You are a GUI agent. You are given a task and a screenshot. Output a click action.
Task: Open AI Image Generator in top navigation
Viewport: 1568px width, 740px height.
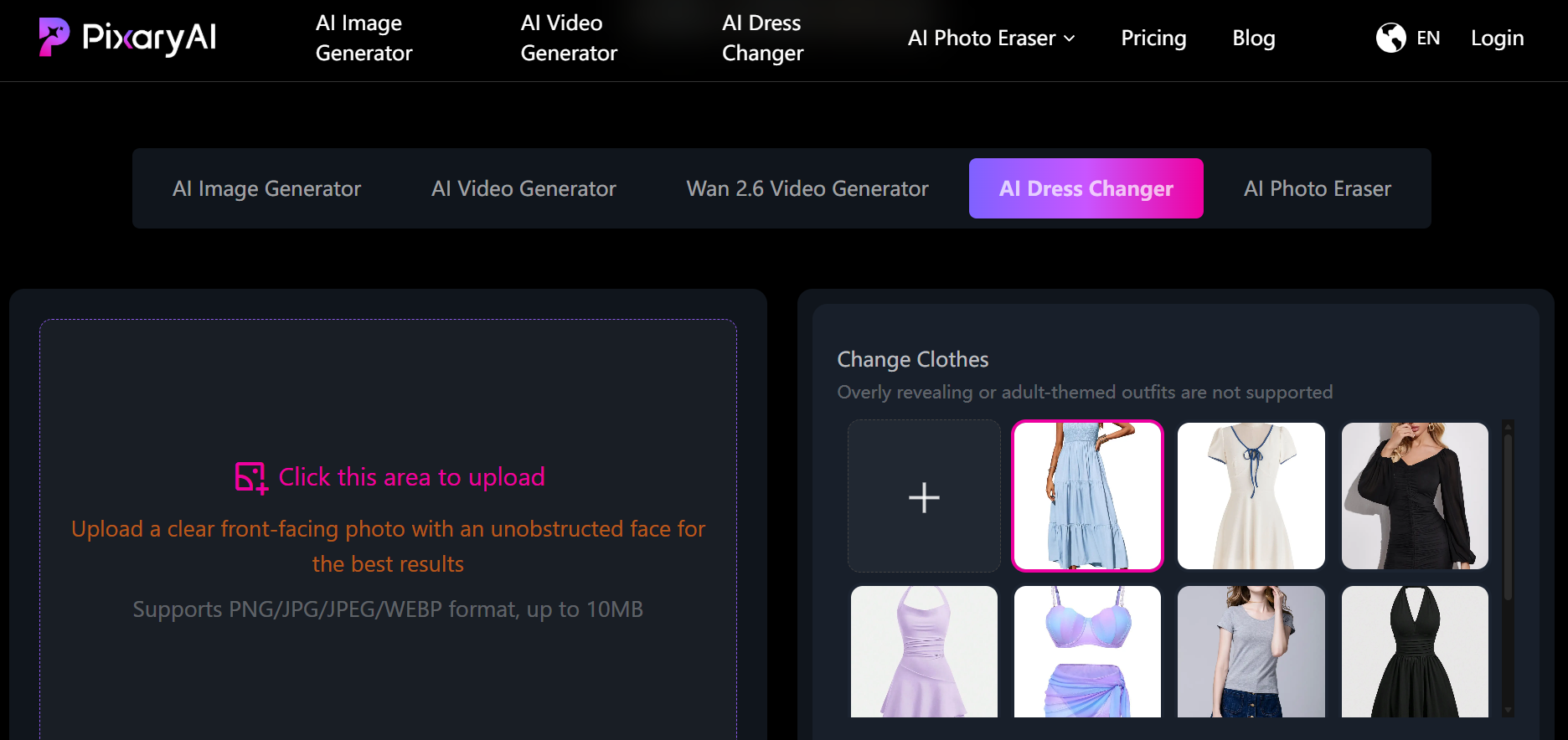(364, 39)
